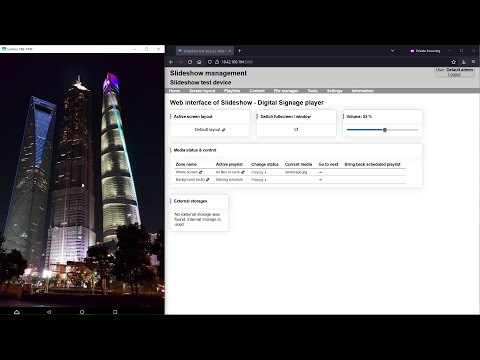Open the Information menu
480x360 pixels.
(362, 91)
